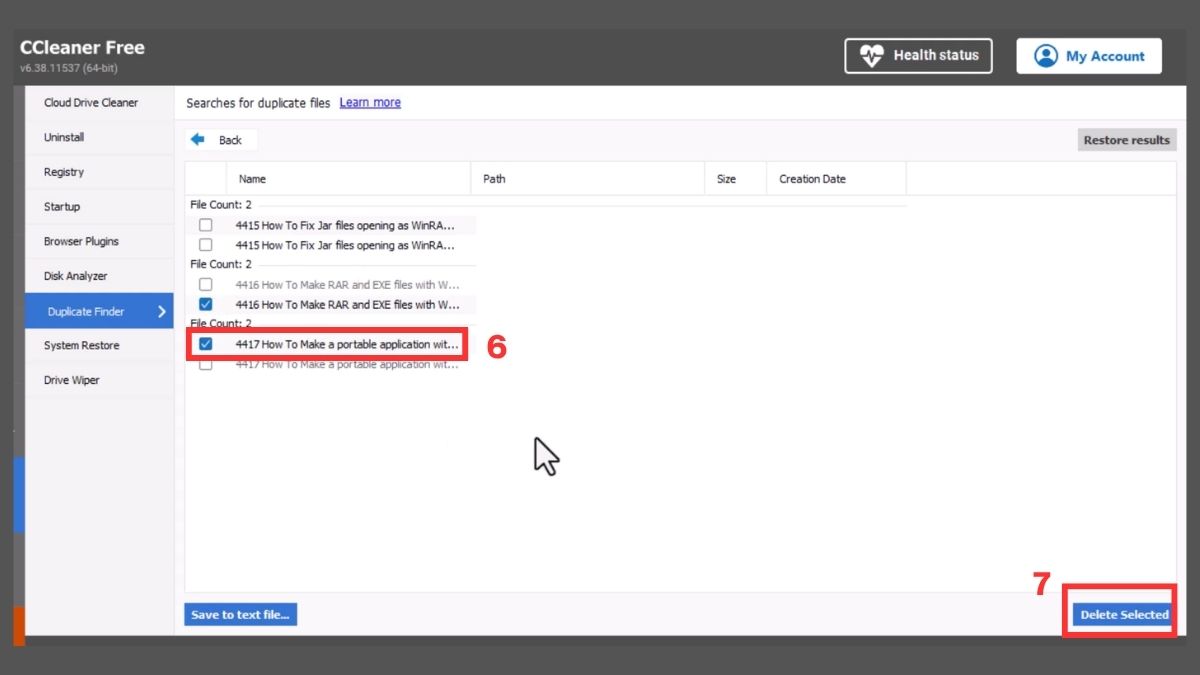Check first 4416 How To Make RAR checkbox
The height and width of the screenshot is (675, 1200).
point(205,285)
